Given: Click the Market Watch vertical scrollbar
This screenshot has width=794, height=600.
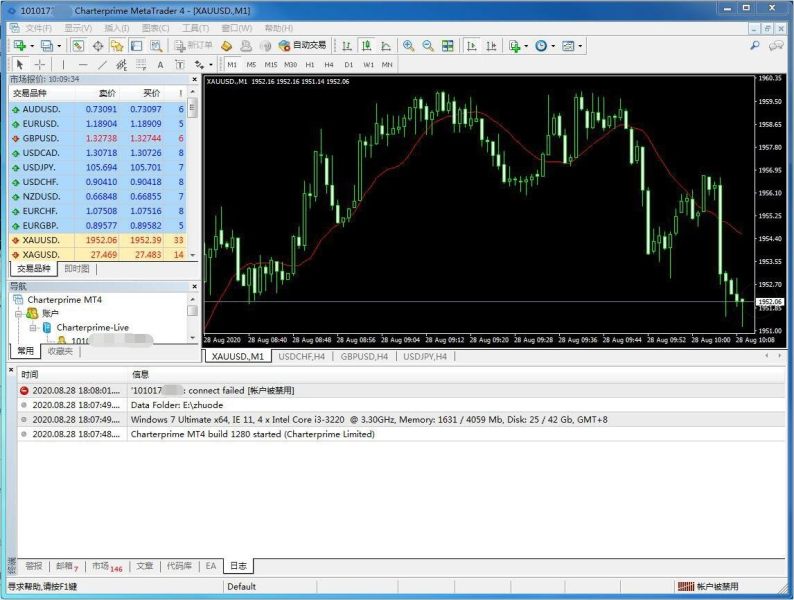Looking at the screenshot, I should pyautogui.click(x=192, y=174).
